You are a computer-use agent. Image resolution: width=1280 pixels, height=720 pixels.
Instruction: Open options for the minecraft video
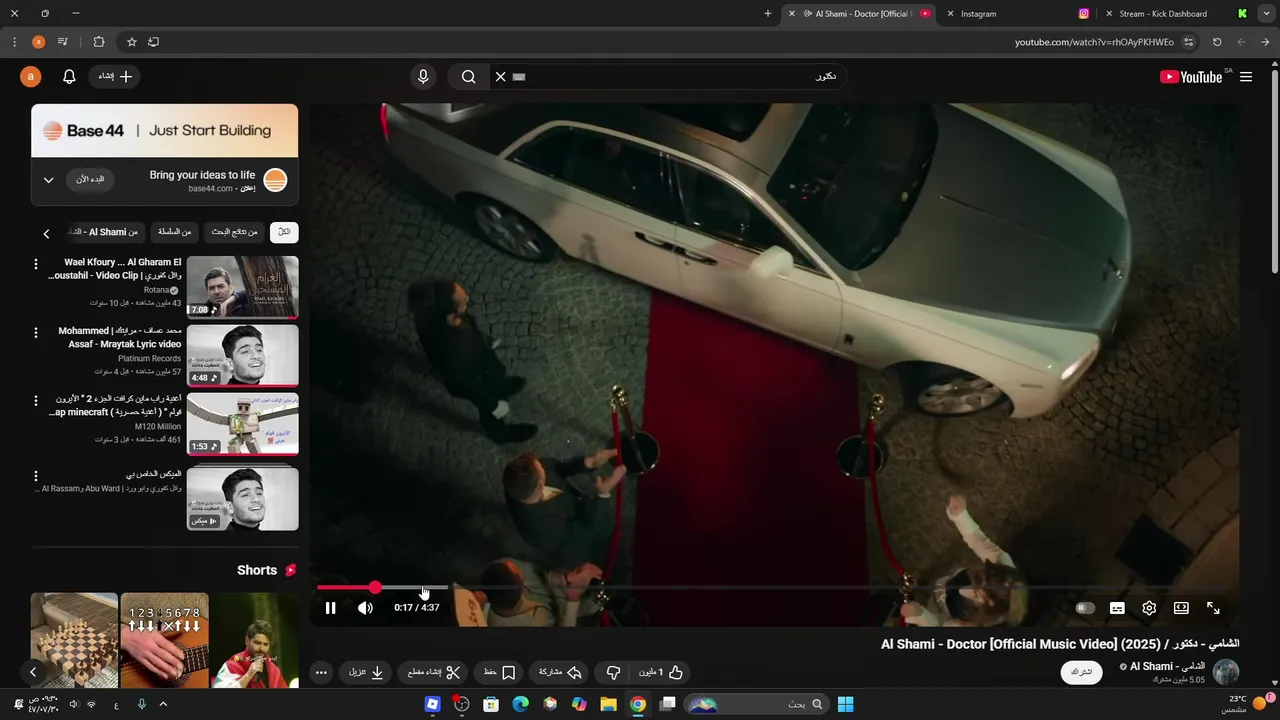tap(36, 400)
